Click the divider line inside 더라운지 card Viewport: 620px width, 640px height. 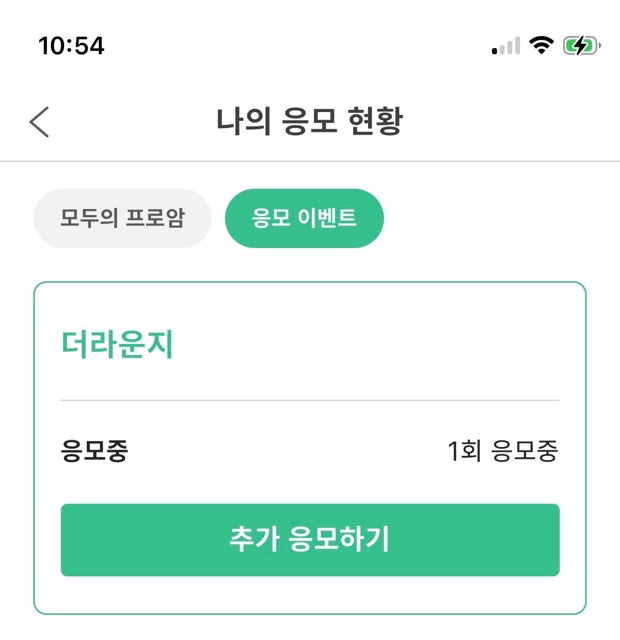[x=310, y=400]
